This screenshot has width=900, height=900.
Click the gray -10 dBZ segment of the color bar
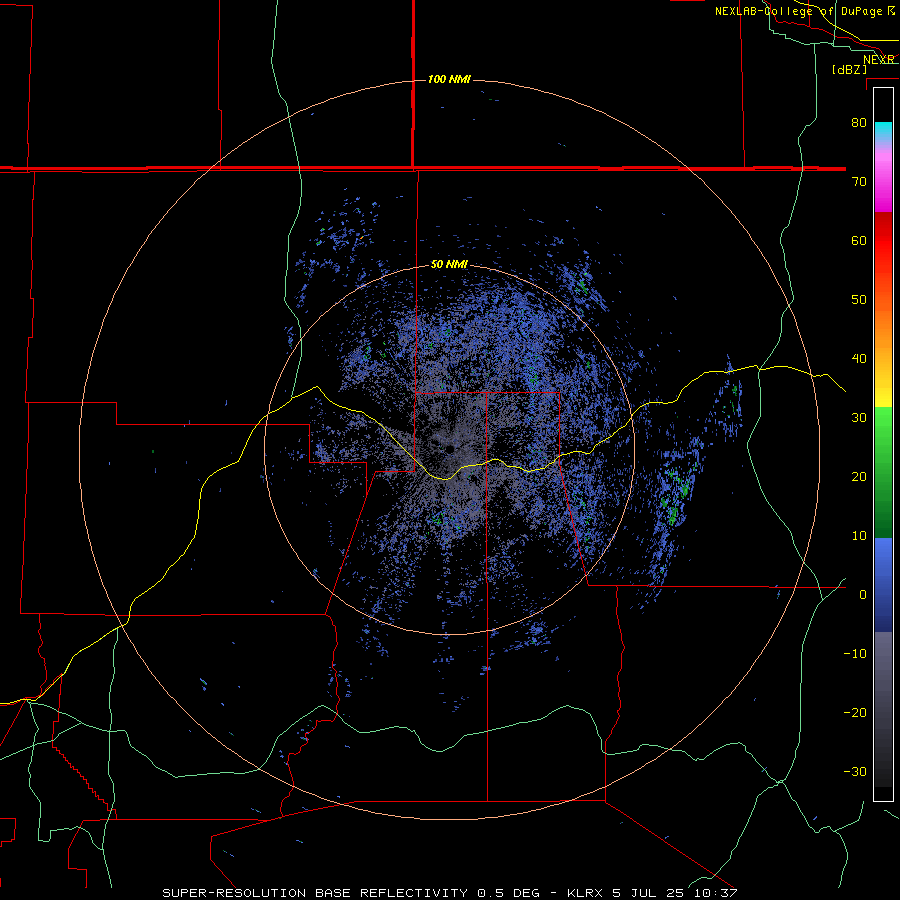(883, 654)
